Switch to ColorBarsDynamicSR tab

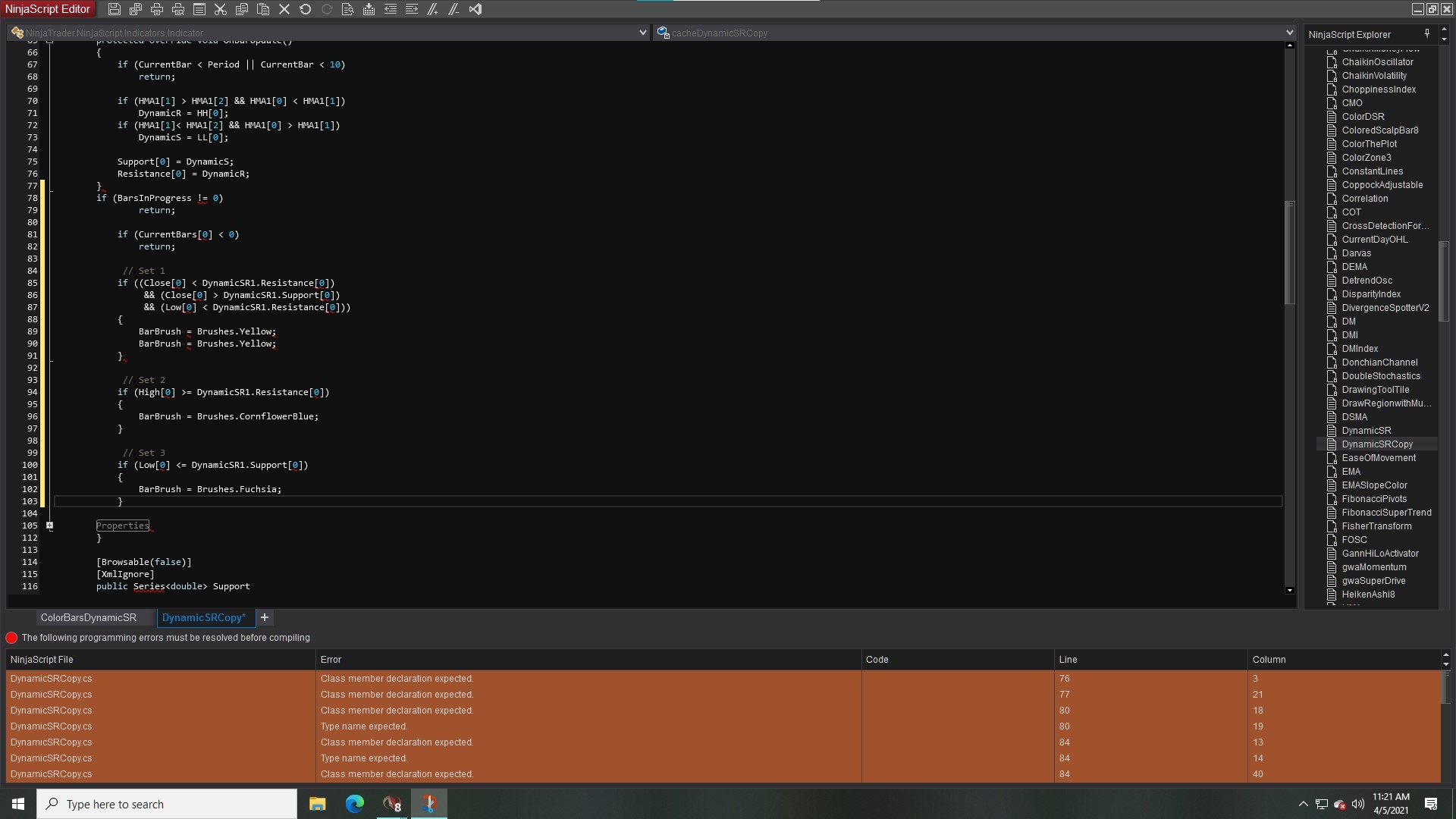tap(89, 618)
